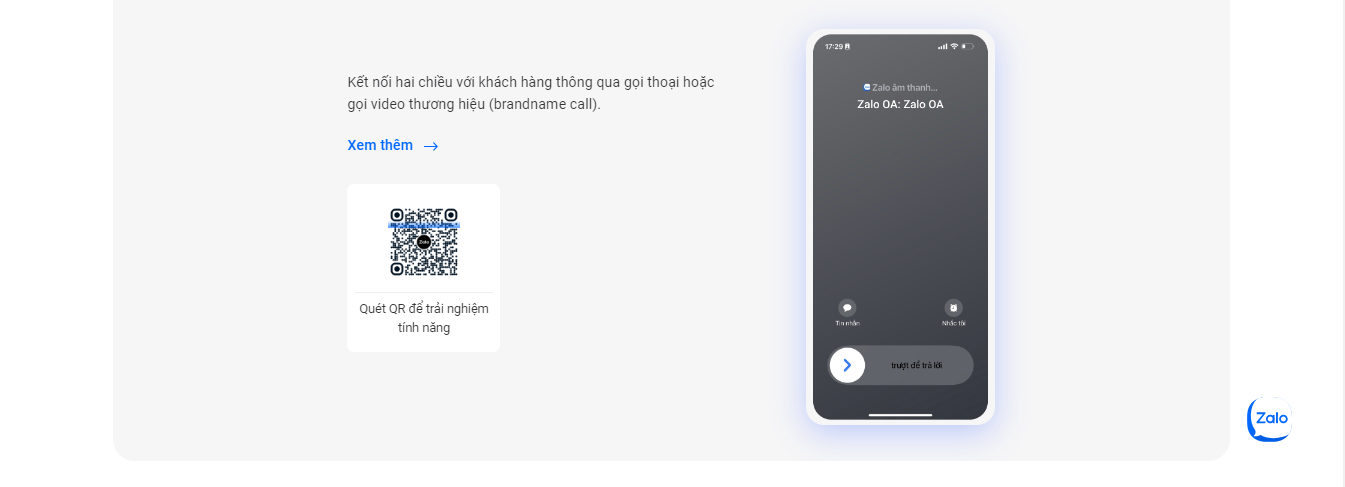Click the 'trượt để trả lời' slider track
Image resolution: width=1345 pixels, height=487 pixels.
(900, 365)
